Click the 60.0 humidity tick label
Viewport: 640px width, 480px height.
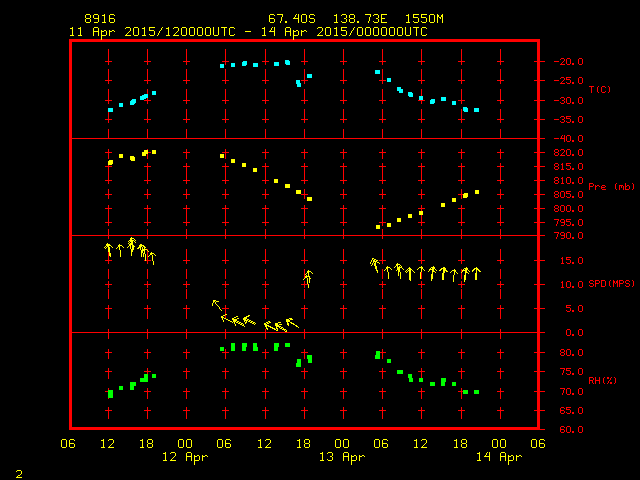(x=571, y=430)
